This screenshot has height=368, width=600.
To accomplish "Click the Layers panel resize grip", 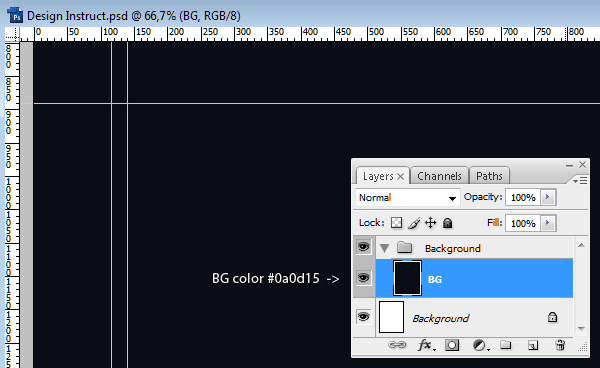I will (x=582, y=347).
